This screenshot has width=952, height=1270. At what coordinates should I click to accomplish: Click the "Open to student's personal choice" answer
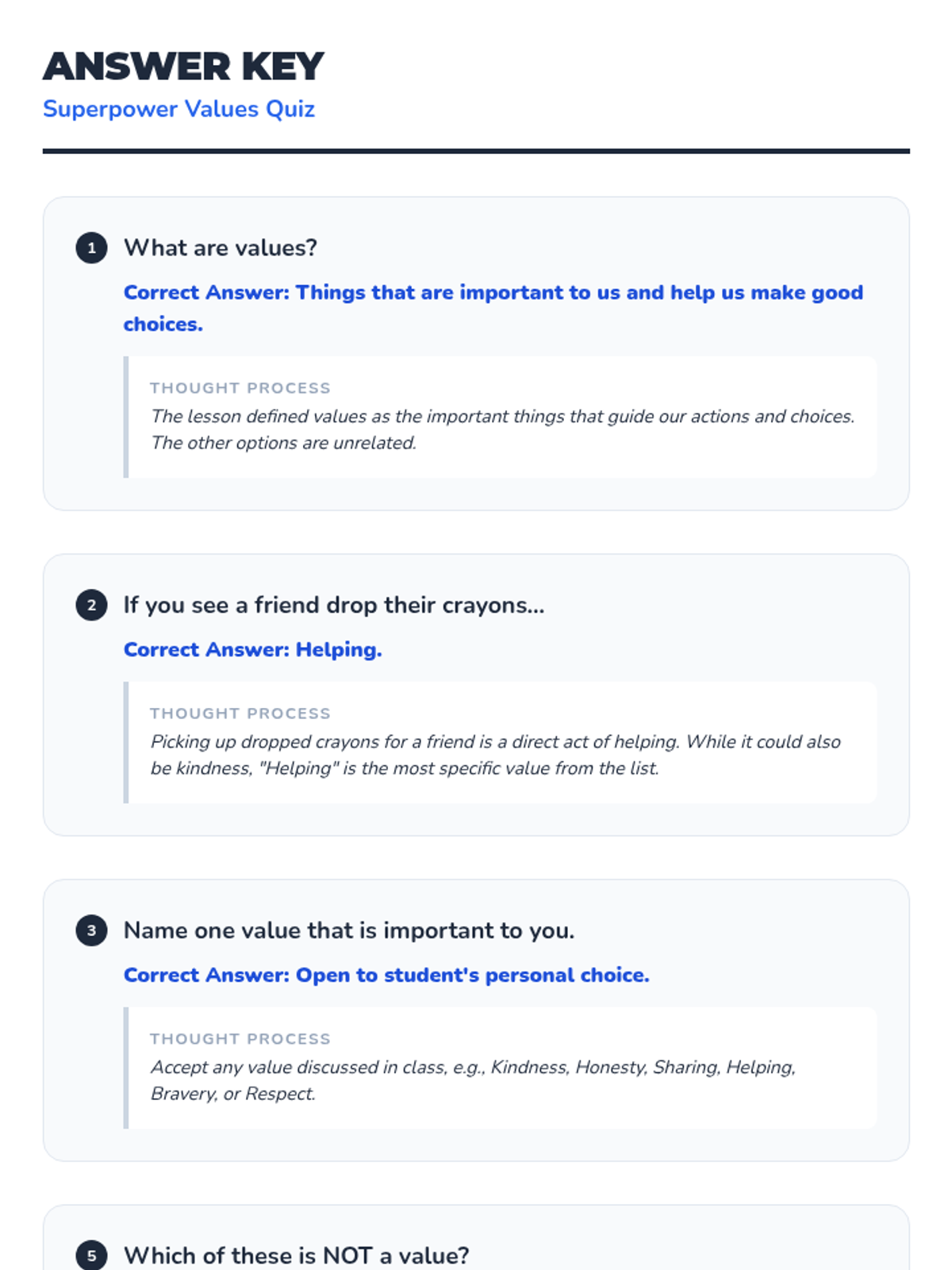click(386, 975)
